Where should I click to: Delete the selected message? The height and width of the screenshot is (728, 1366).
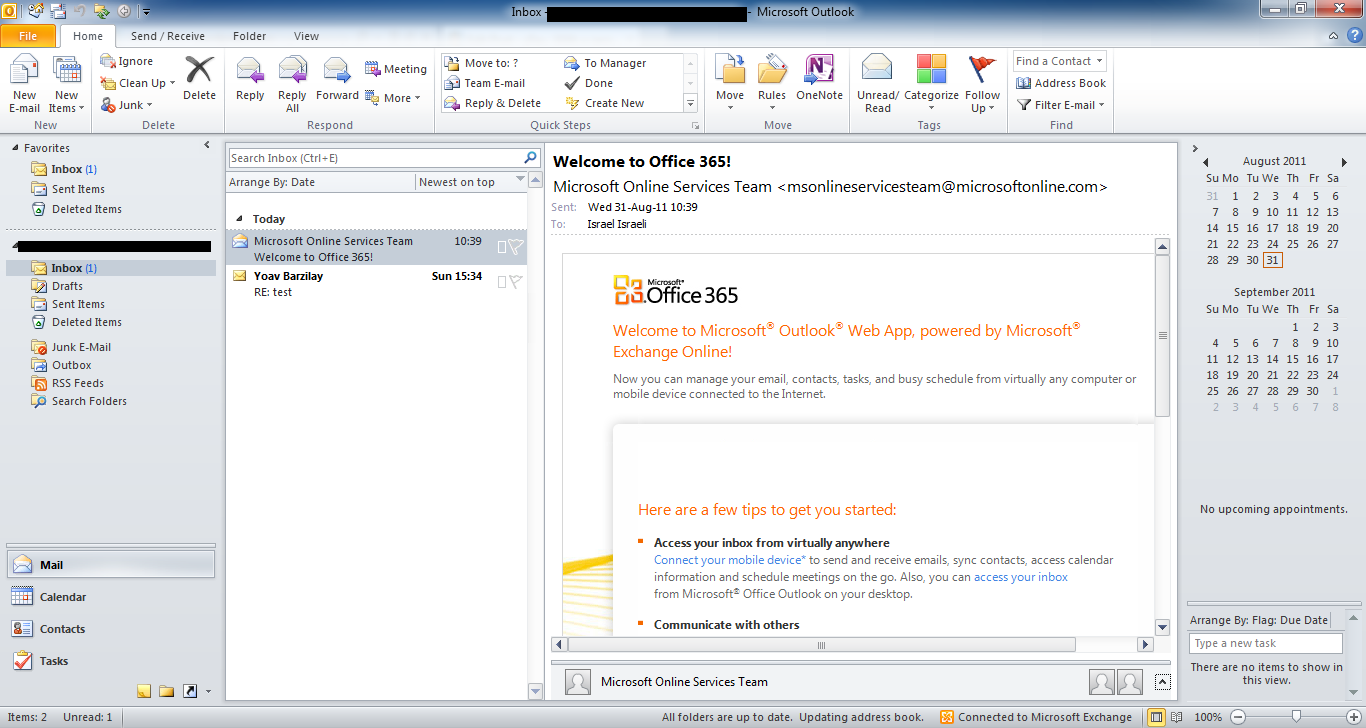point(199,78)
